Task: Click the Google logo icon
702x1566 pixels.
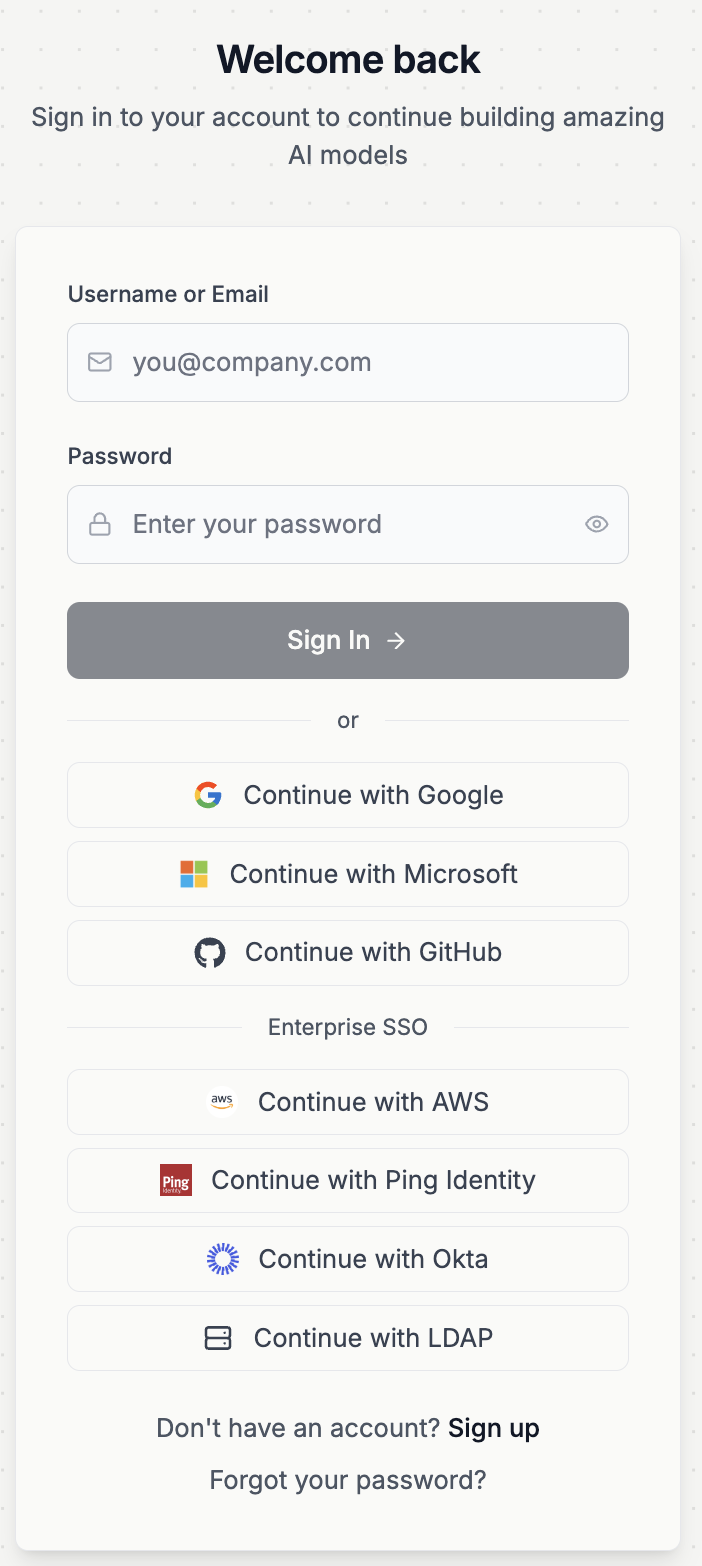Action: pos(208,795)
